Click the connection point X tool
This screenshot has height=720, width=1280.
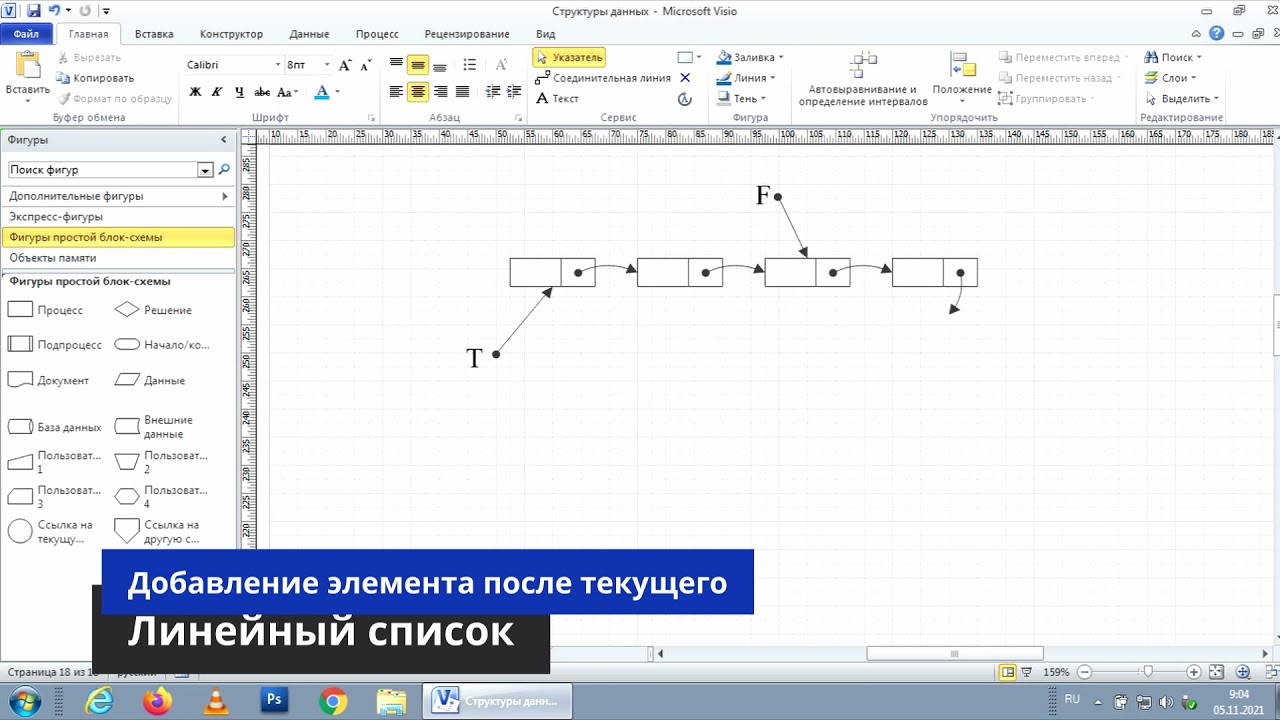coord(685,78)
